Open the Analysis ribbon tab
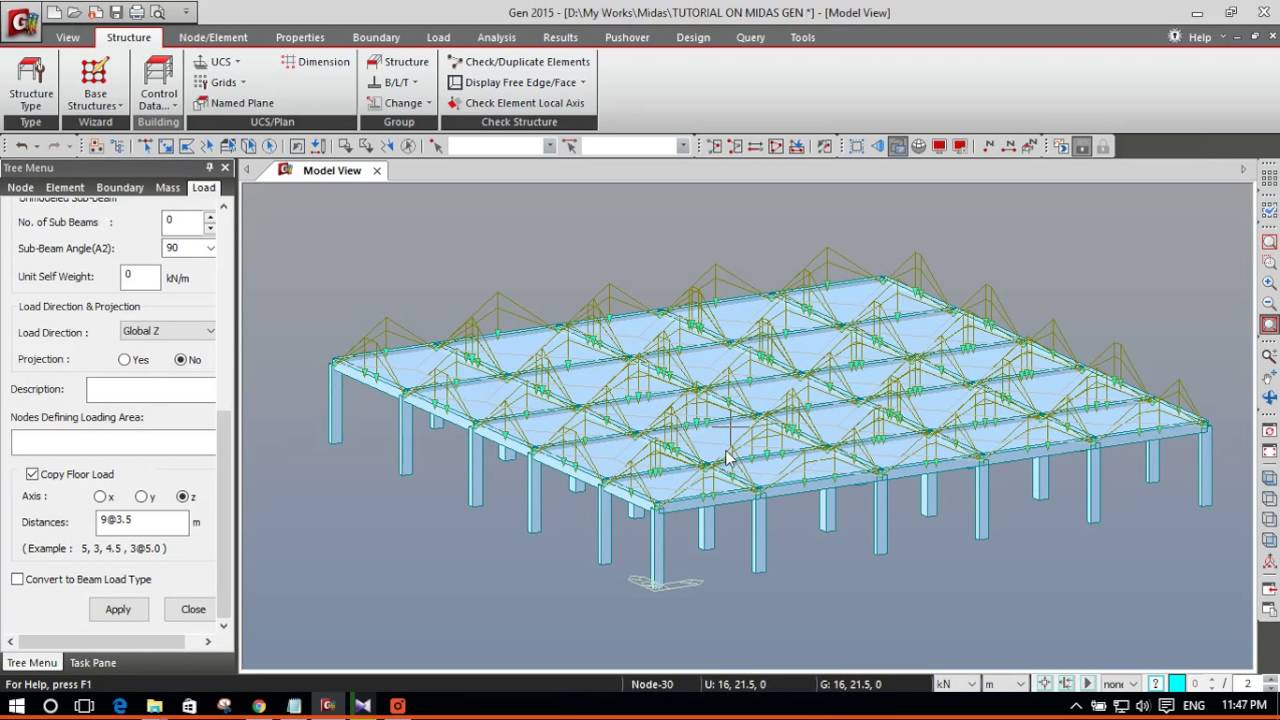Image resolution: width=1280 pixels, height=720 pixels. pos(496,37)
